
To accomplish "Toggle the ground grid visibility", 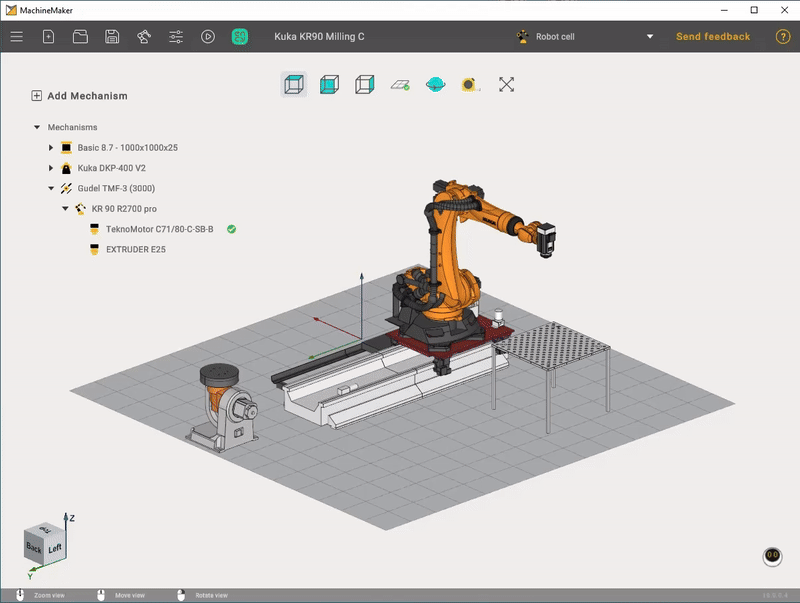I will pyautogui.click(x=400, y=84).
